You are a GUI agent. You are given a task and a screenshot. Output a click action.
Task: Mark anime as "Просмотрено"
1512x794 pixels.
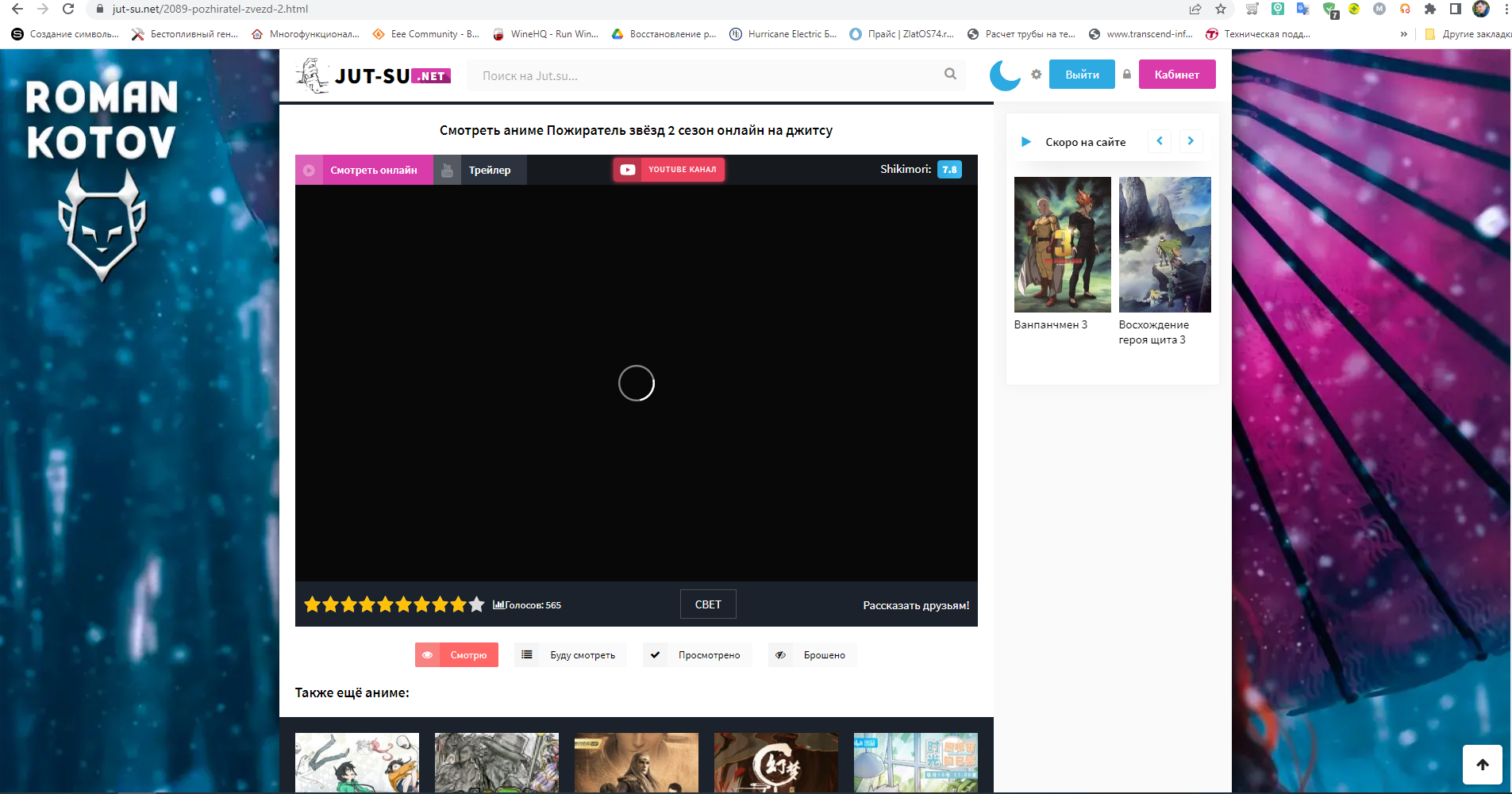697,655
